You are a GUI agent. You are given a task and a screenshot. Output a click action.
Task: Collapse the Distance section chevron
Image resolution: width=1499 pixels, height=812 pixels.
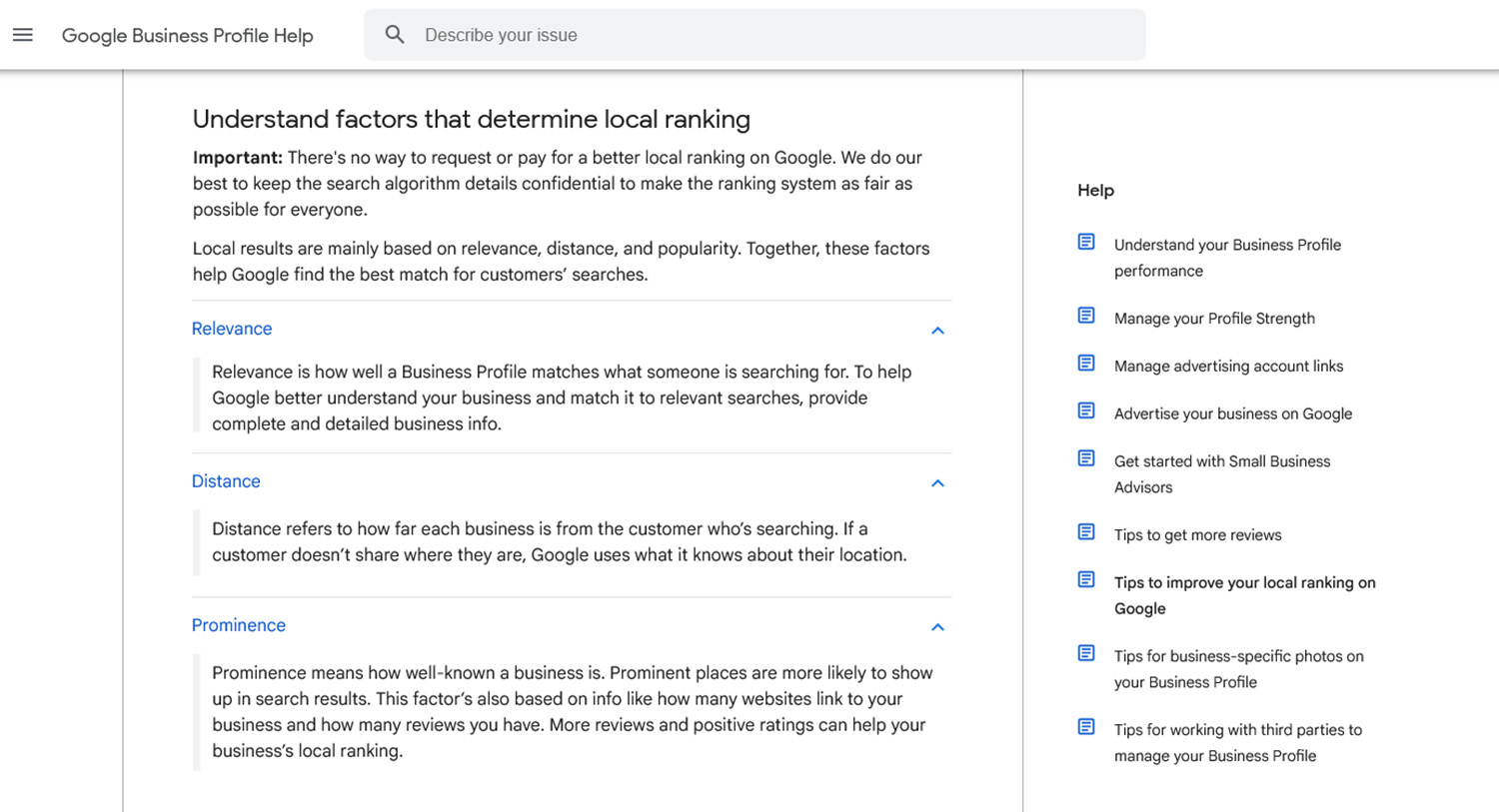tap(937, 483)
